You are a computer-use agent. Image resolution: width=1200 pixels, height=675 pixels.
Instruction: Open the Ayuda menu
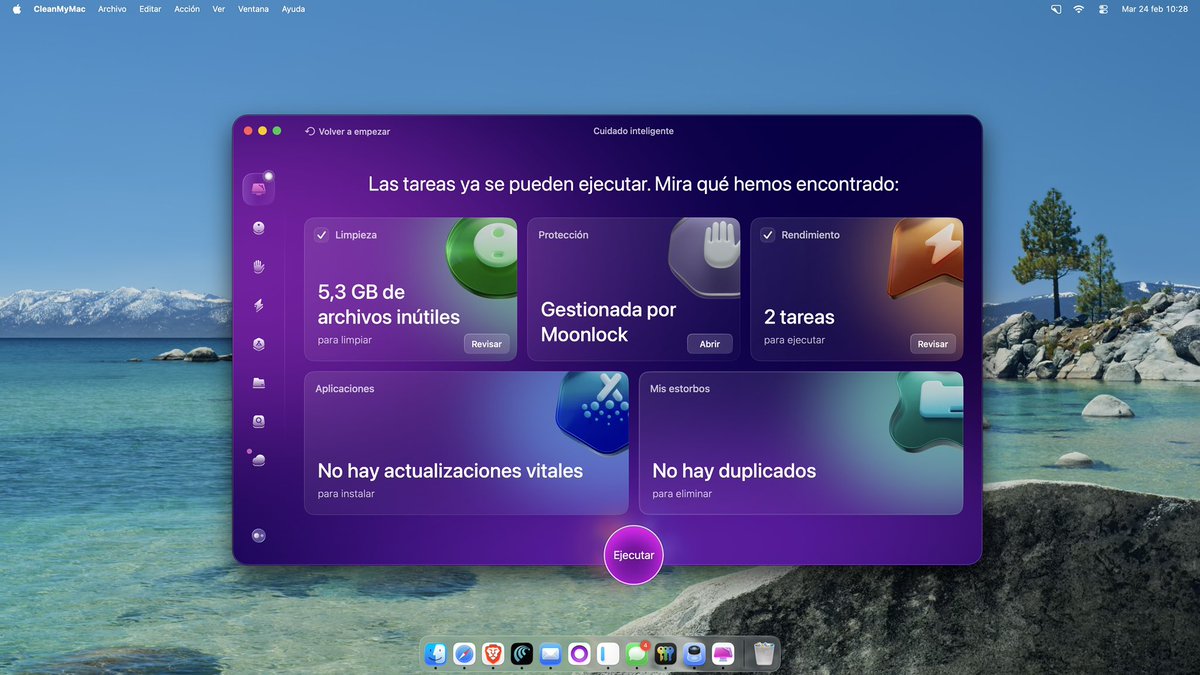click(x=293, y=9)
